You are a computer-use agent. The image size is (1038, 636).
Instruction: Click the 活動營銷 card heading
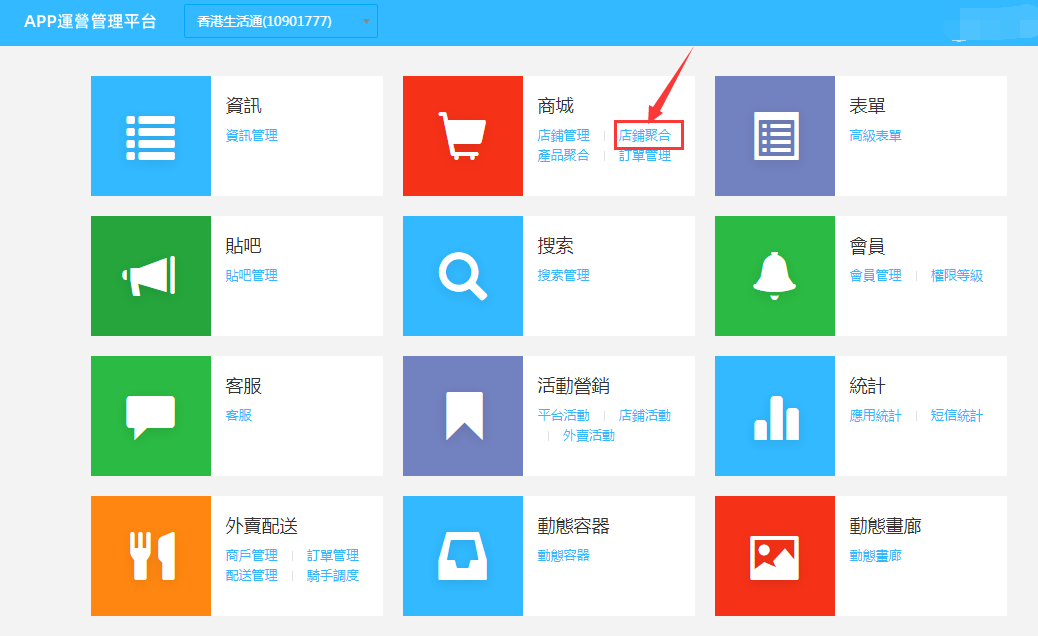tap(573, 386)
